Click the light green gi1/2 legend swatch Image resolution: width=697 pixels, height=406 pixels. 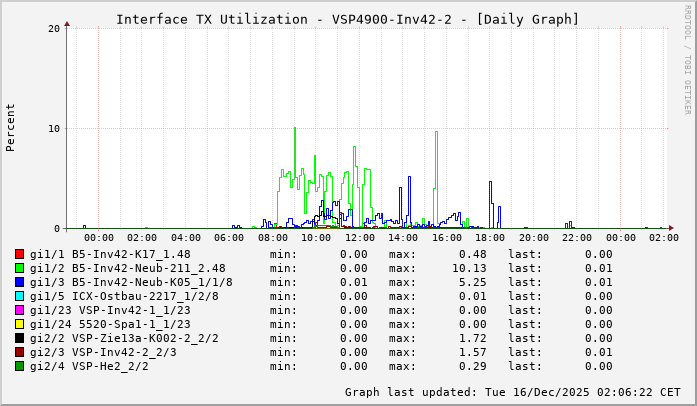click(x=19, y=268)
